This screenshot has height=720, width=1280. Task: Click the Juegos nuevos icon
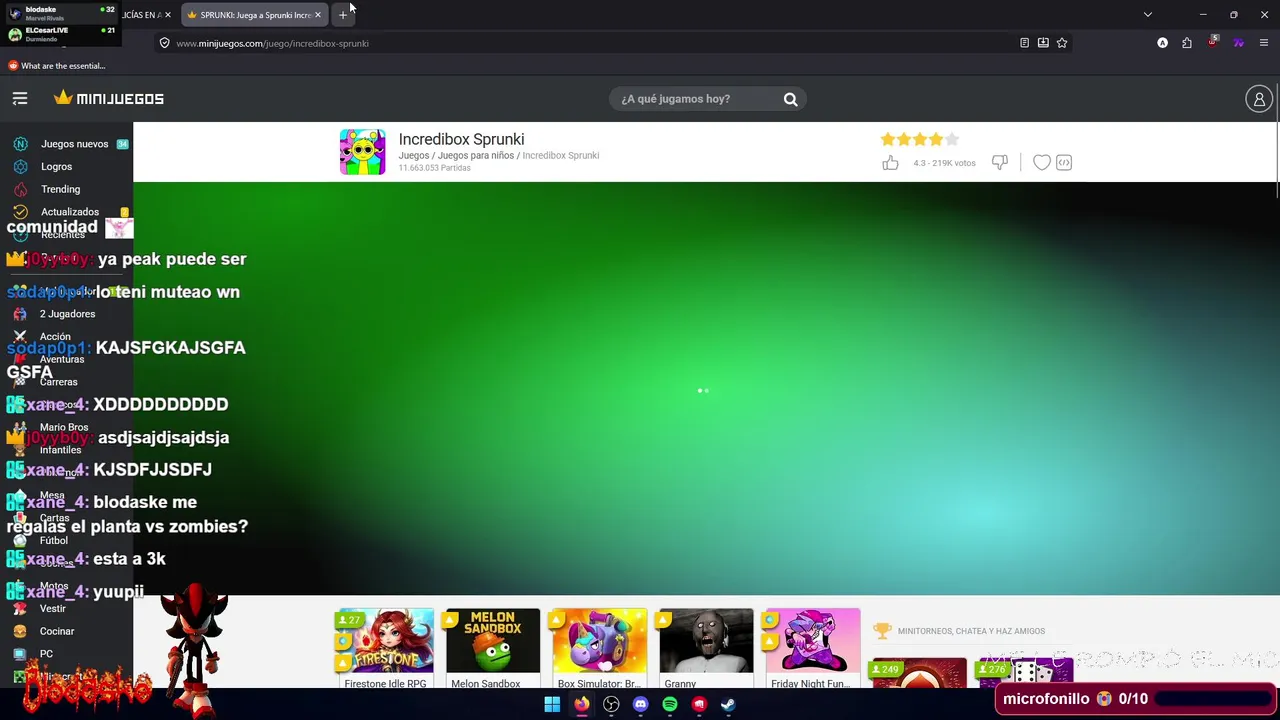pos(20,144)
